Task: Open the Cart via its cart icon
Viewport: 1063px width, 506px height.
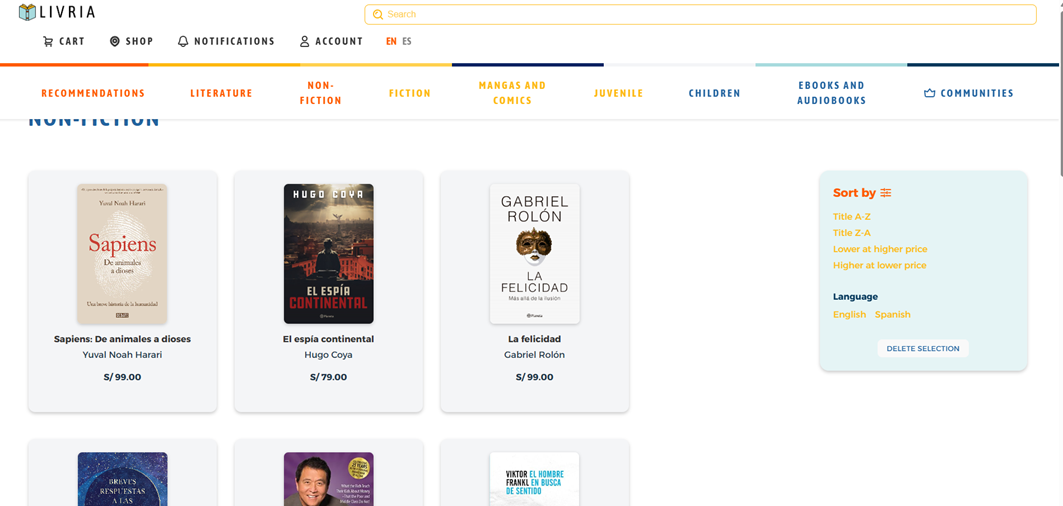Action: [x=47, y=41]
